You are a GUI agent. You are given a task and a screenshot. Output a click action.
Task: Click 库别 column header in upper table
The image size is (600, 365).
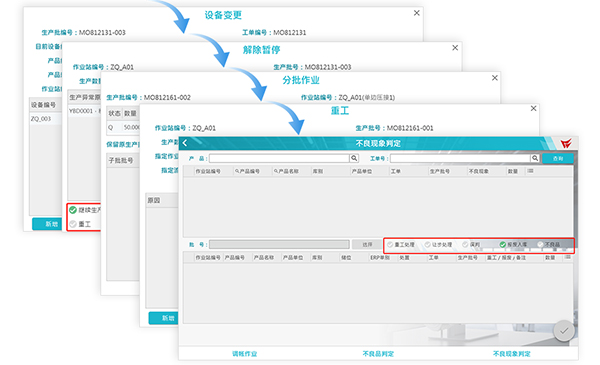(x=318, y=171)
